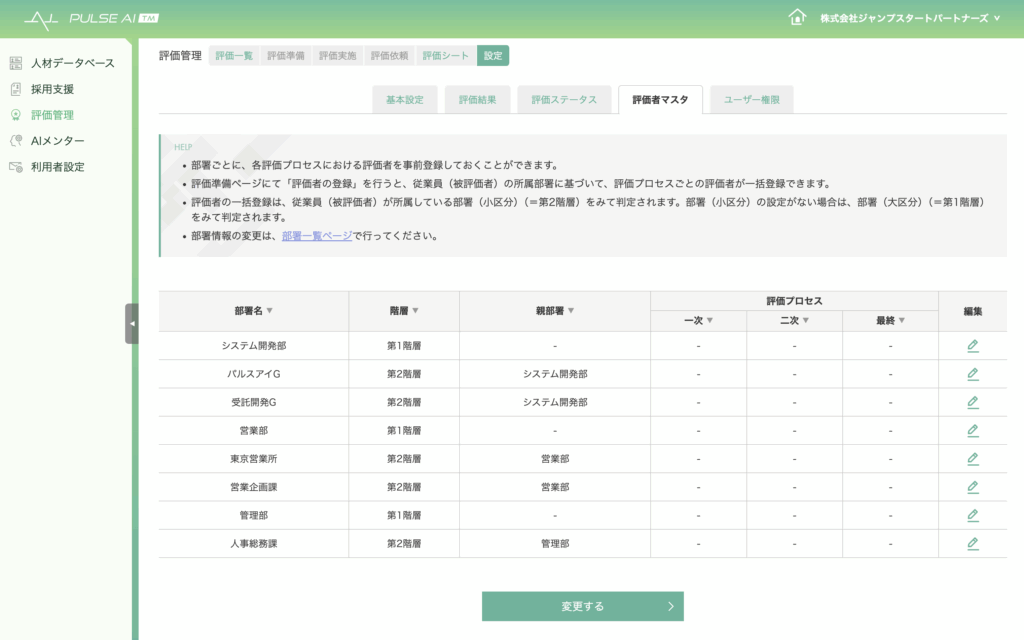Viewport: 1024px width, 640px height.
Task: Sort by 最終 evaluator column arrow
Action: point(902,321)
